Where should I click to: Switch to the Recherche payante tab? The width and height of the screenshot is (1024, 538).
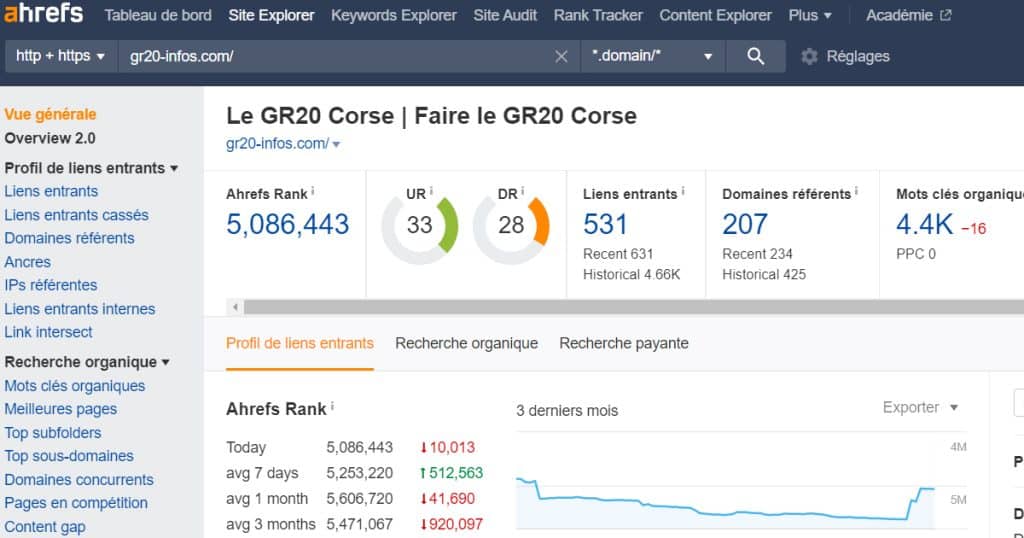[624, 343]
